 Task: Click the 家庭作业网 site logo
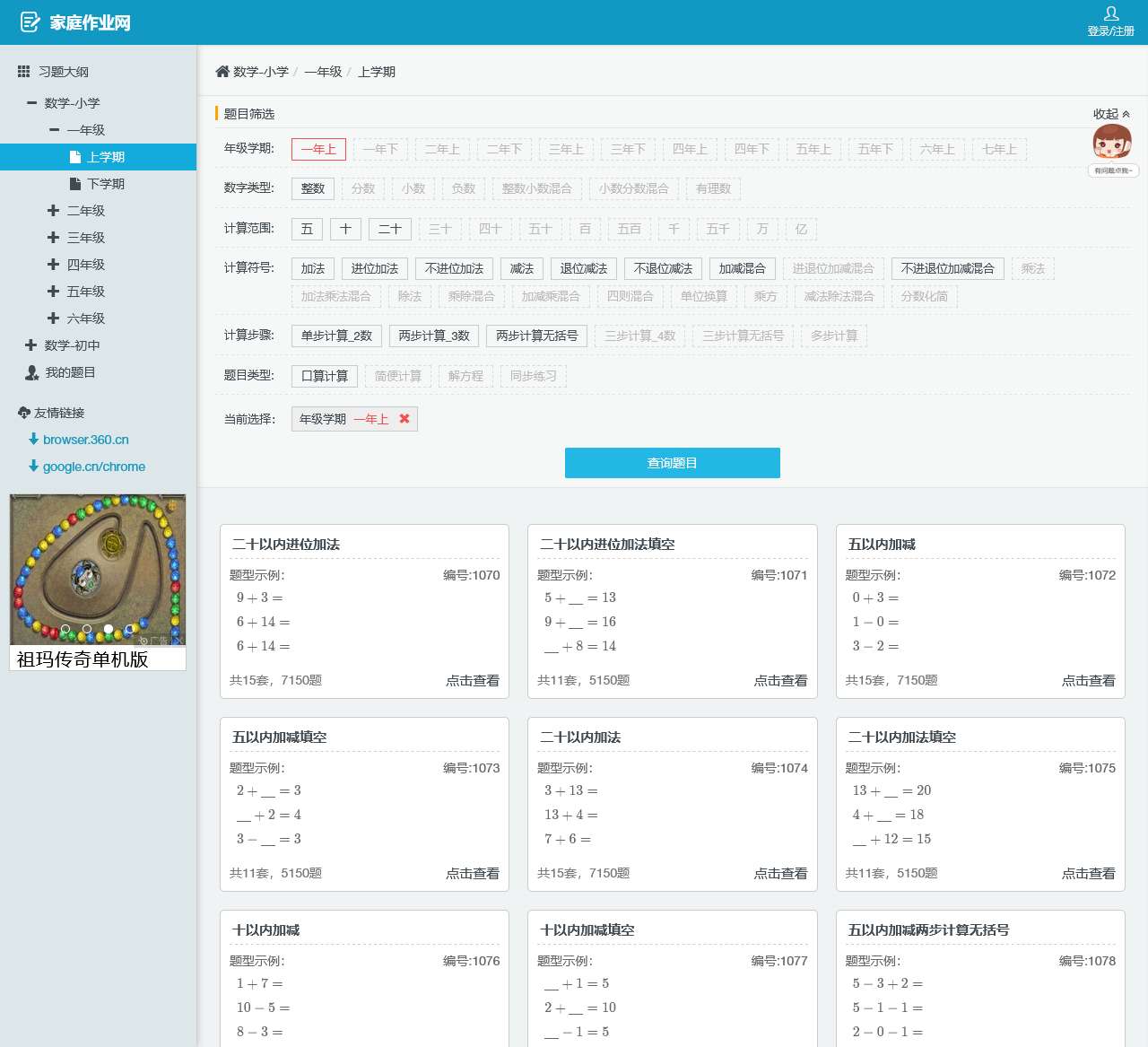75,22
